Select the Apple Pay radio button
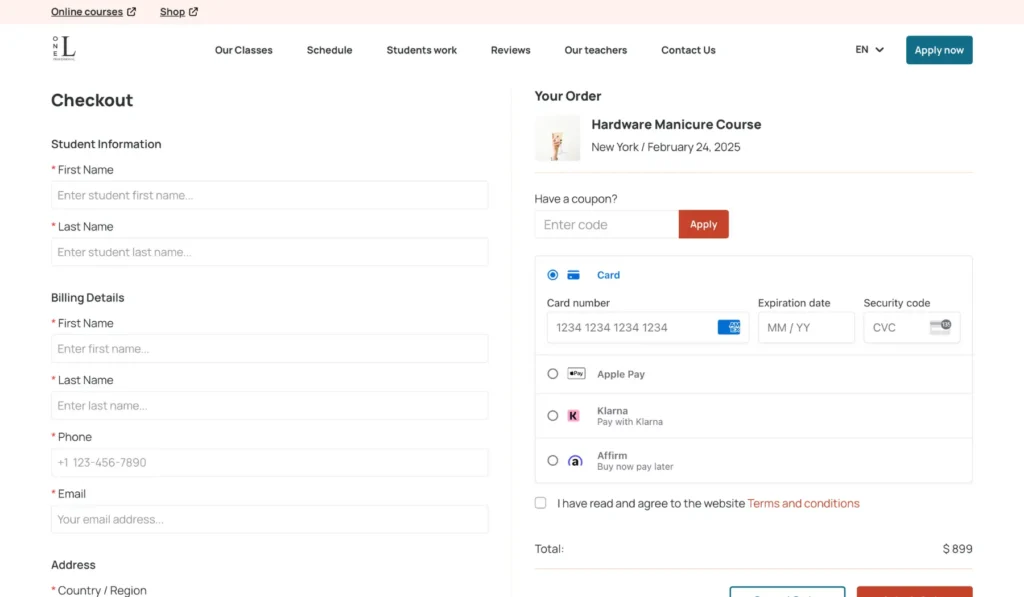This screenshot has width=1024, height=597. click(553, 374)
